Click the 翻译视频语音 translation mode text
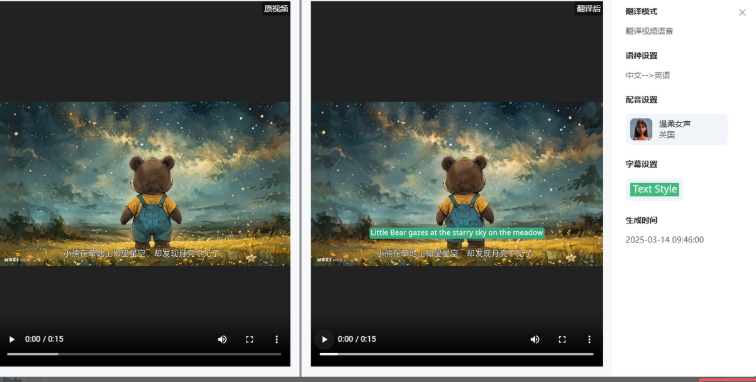 click(x=649, y=31)
